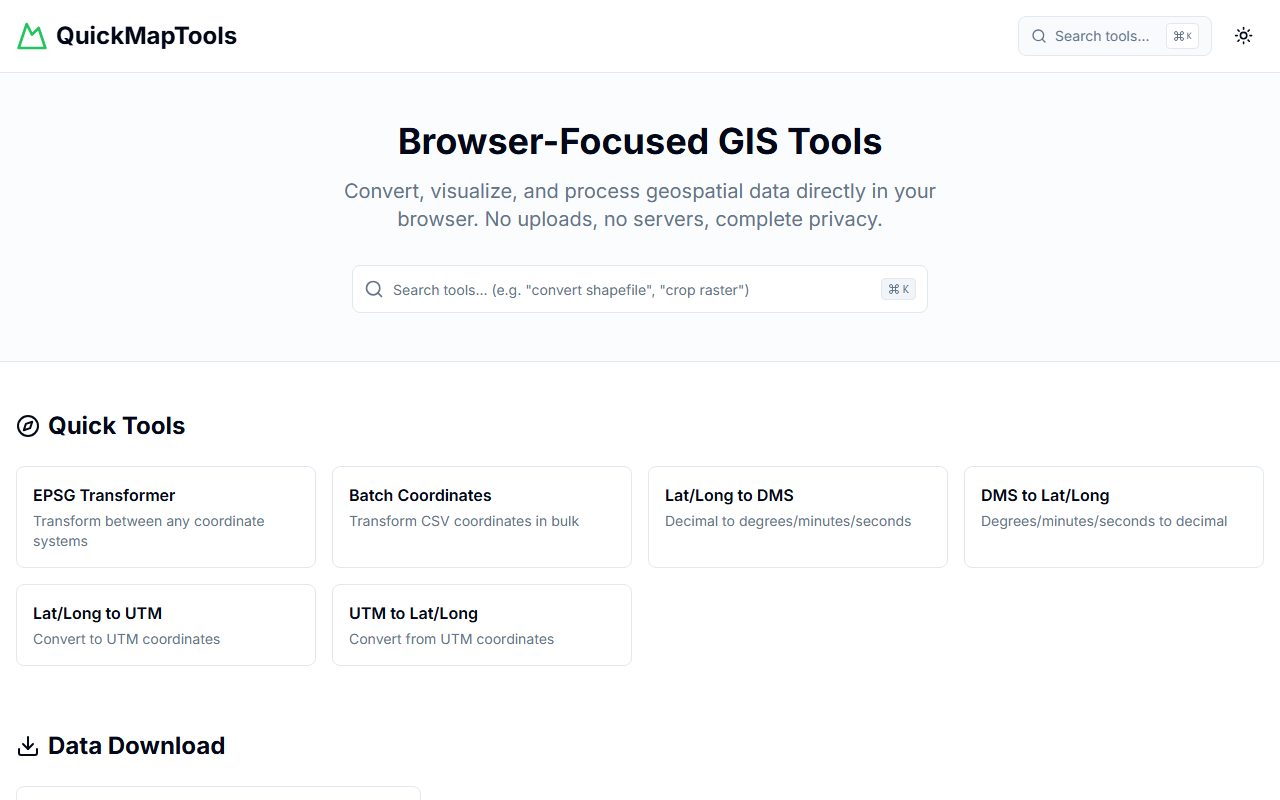Click the QuickMapTools site title text
This screenshot has height=800, width=1280.
point(146,35)
